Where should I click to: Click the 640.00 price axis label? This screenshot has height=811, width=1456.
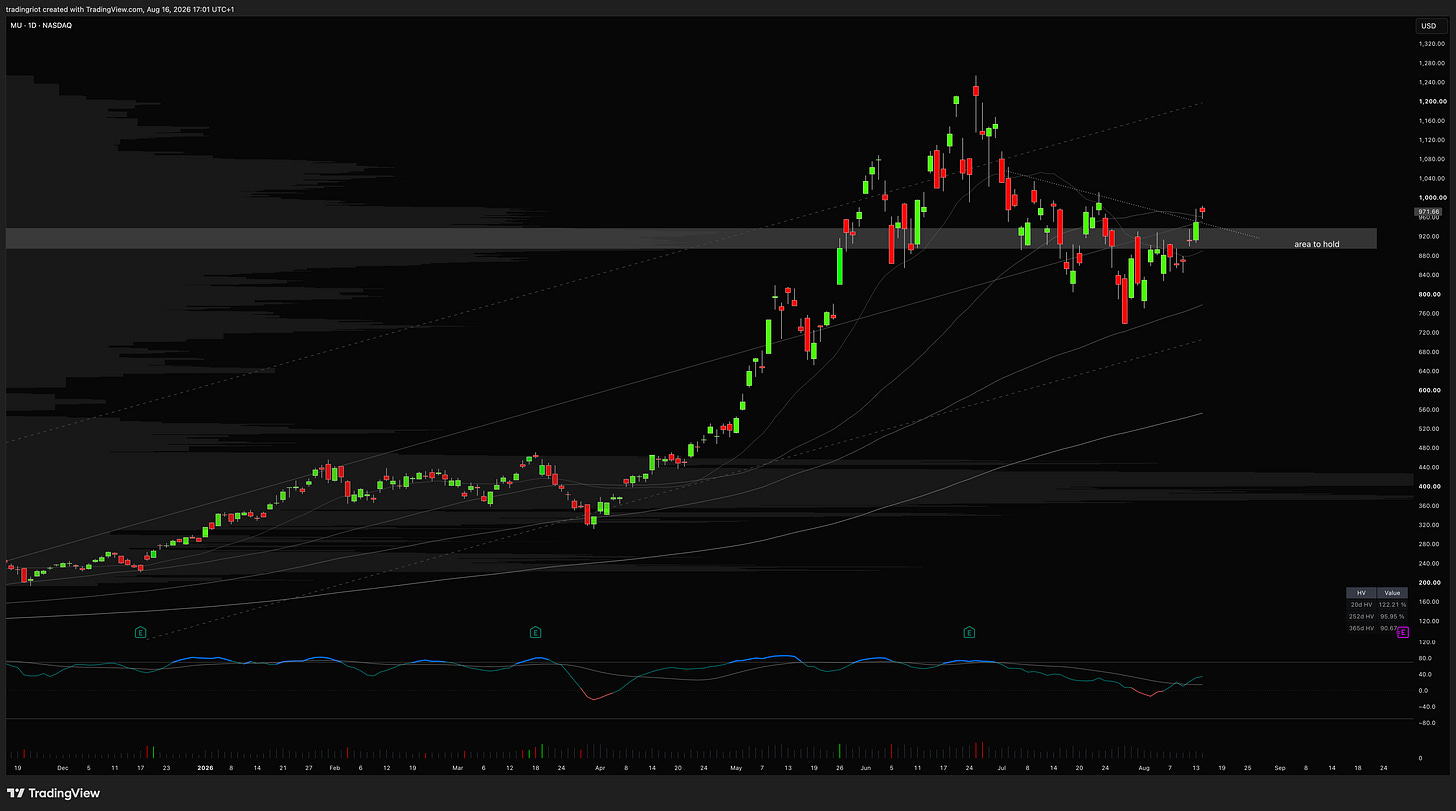tap(1427, 371)
